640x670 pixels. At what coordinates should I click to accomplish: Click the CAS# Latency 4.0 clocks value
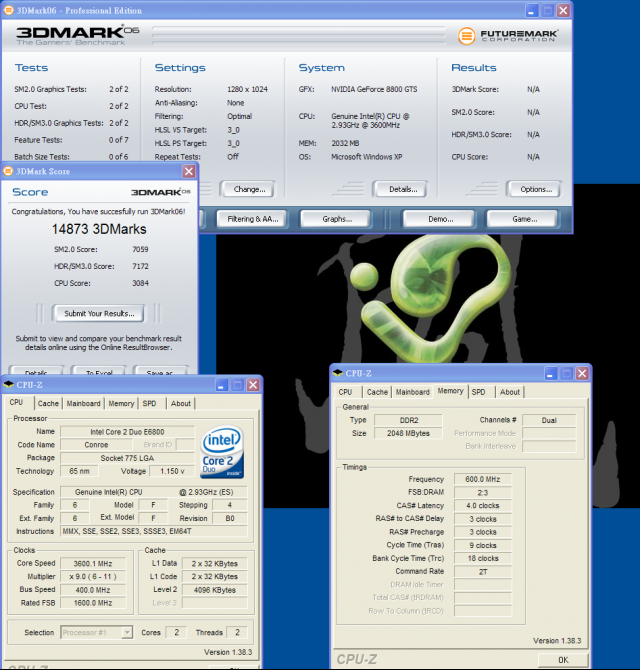(x=483, y=506)
